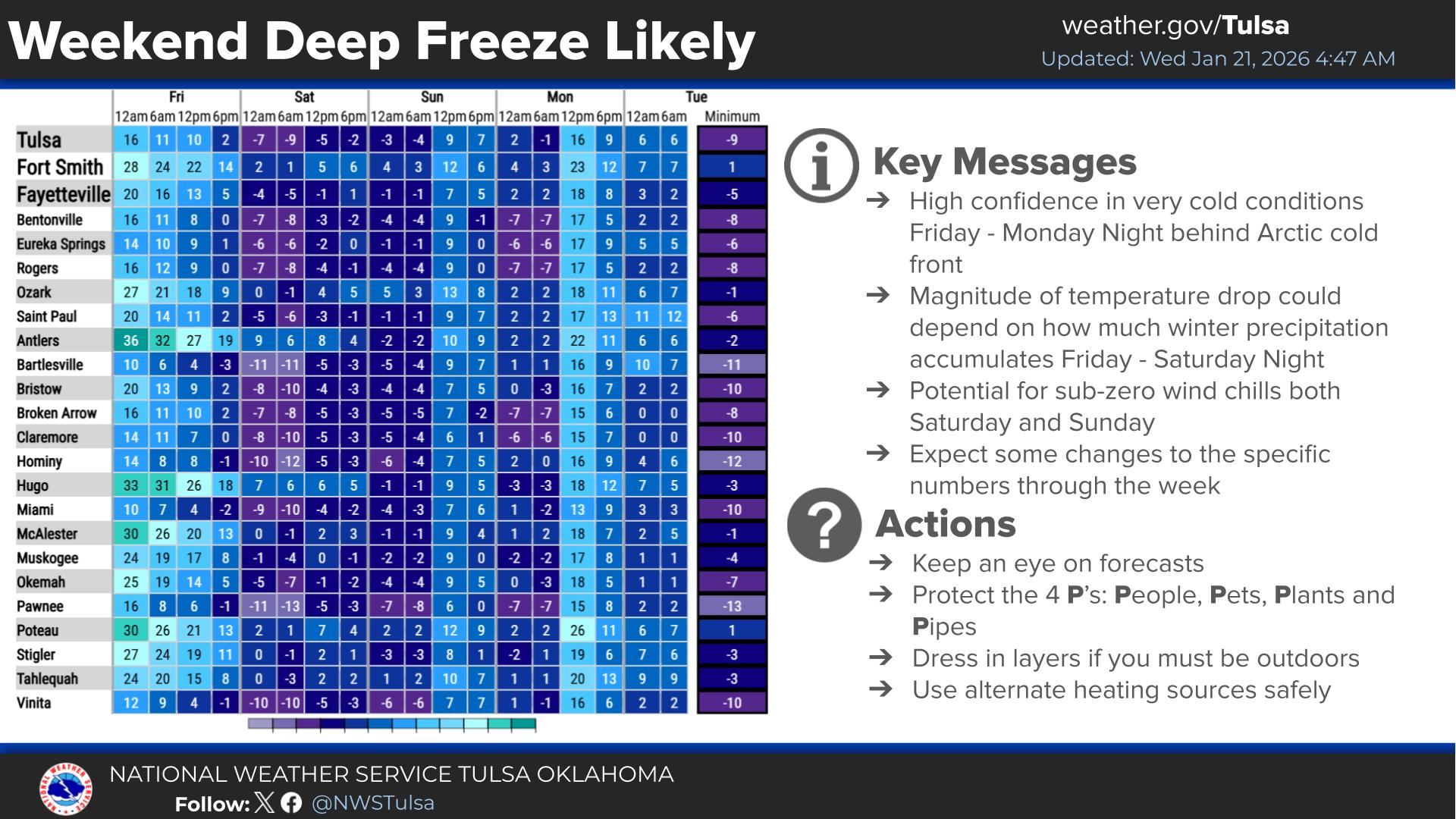
Task: Select the Sat day column header
Action: click(x=304, y=97)
